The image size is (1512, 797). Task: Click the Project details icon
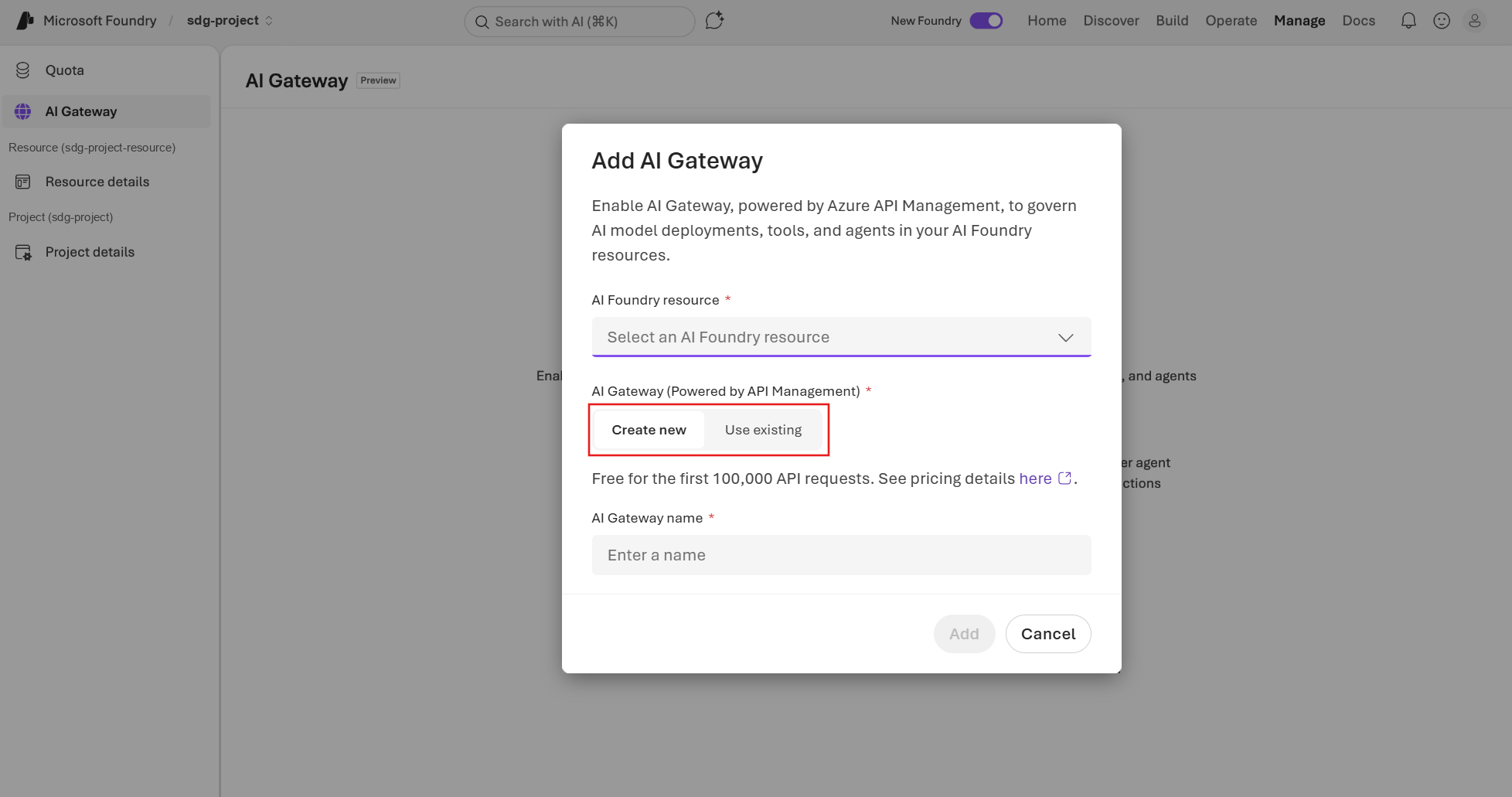point(23,252)
